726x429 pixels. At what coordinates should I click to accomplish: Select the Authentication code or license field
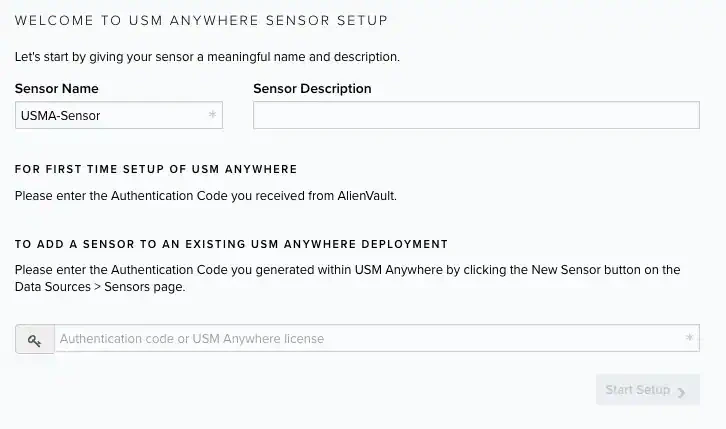[370, 339]
